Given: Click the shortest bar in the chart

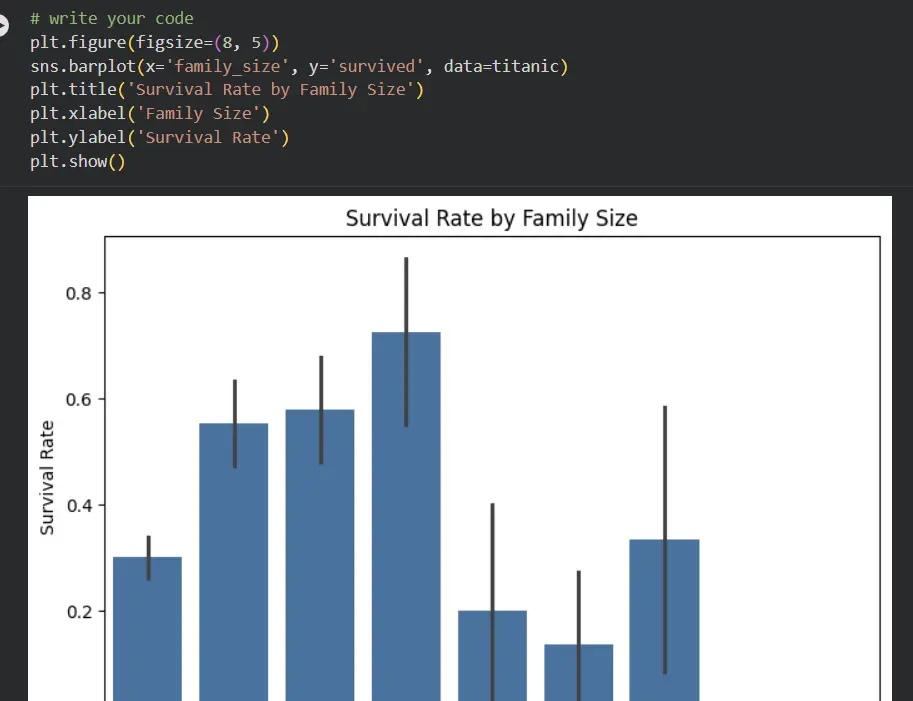Looking at the screenshot, I should [x=579, y=672].
